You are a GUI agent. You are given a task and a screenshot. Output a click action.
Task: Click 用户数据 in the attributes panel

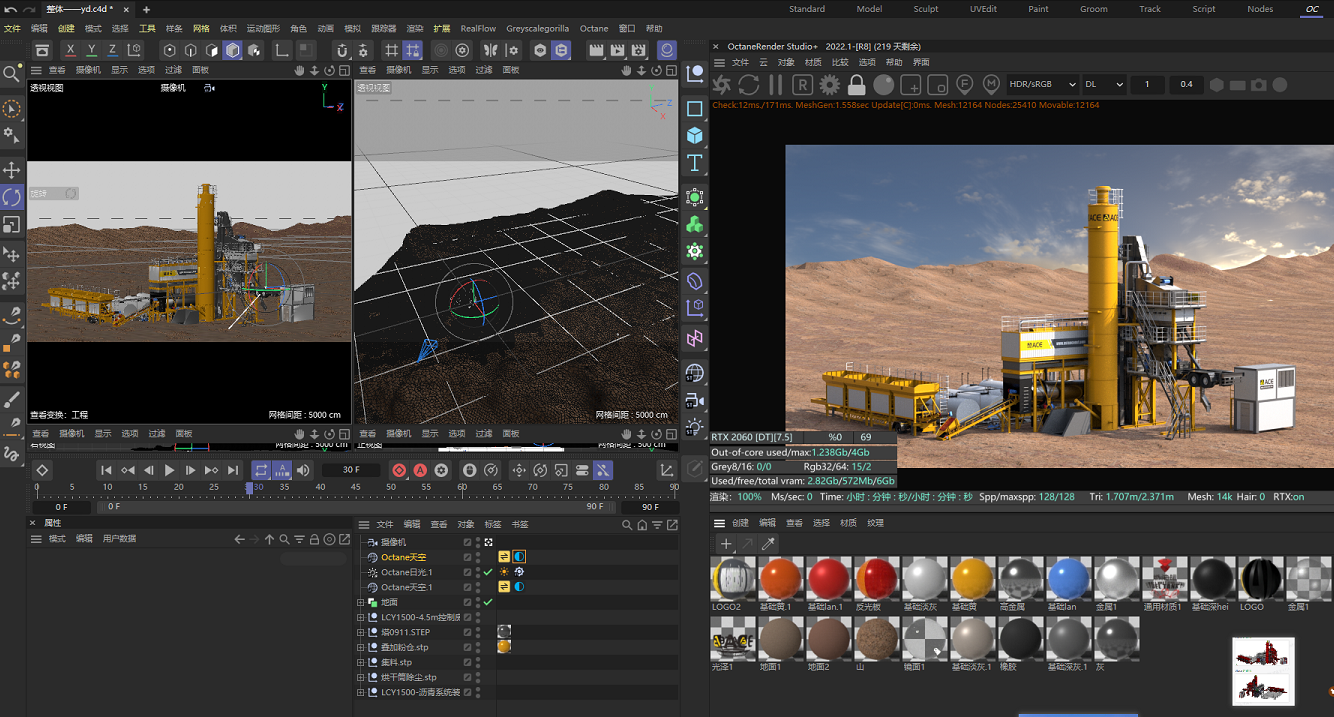[120, 539]
